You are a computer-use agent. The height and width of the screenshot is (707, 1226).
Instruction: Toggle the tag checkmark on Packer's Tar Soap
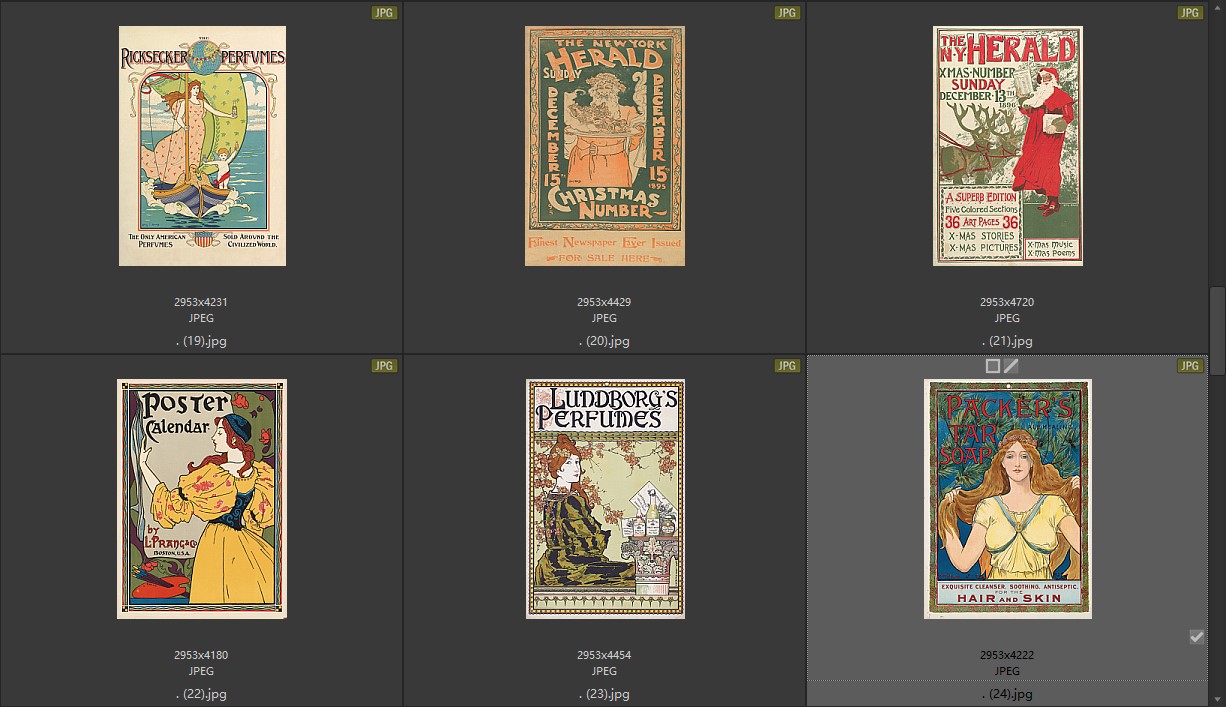pyautogui.click(x=1196, y=637)
